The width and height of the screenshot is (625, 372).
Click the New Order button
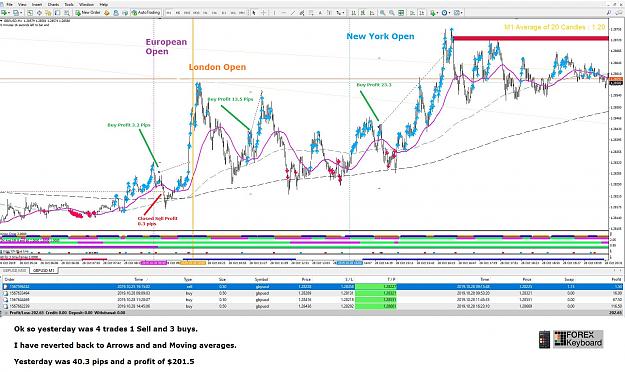[x=87, y=13]
